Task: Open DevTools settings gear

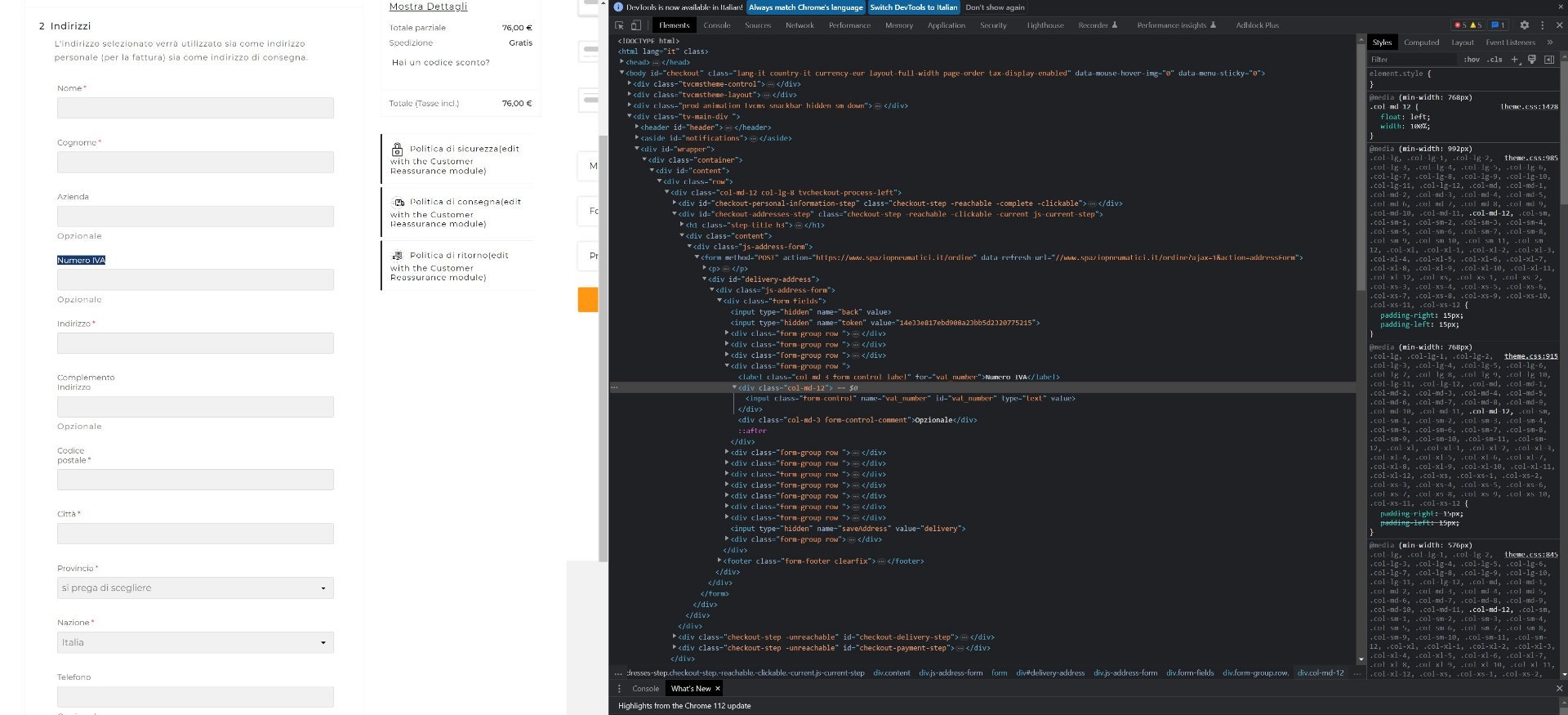Action: coord(1524,25)
